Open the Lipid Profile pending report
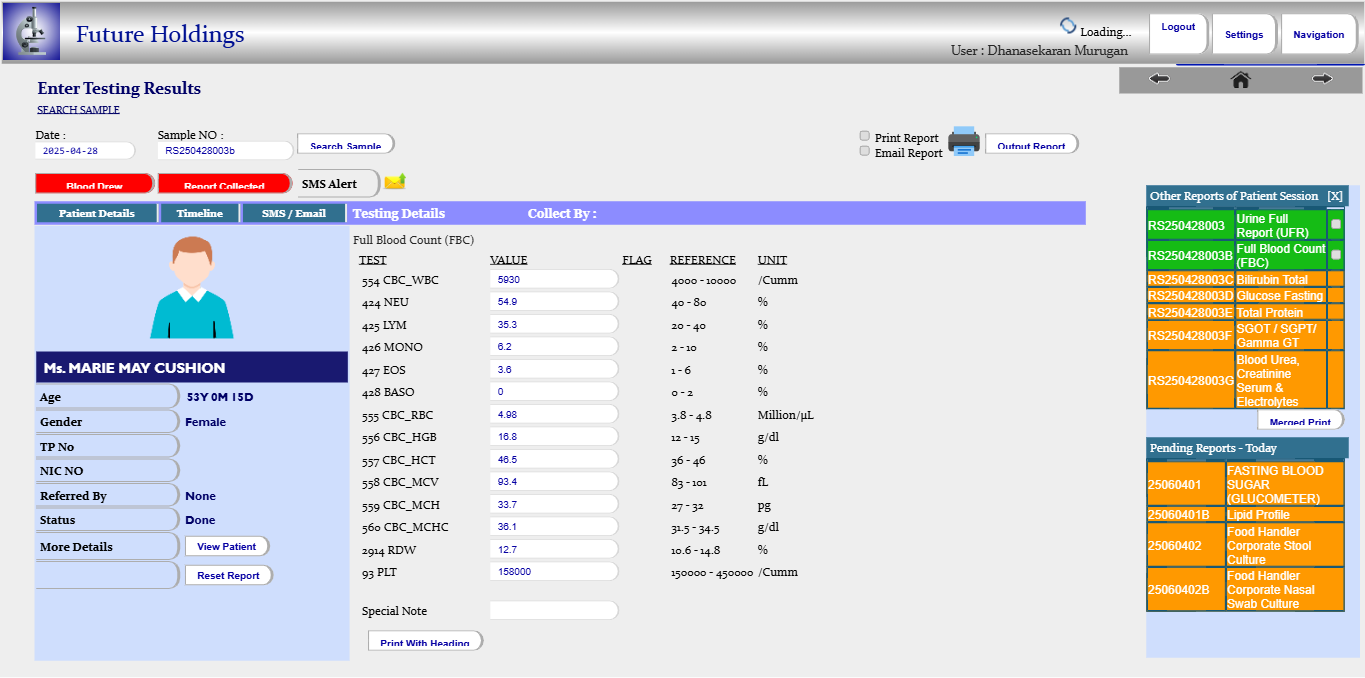This screenshot has width=1365, height=678. point(1257,515)
